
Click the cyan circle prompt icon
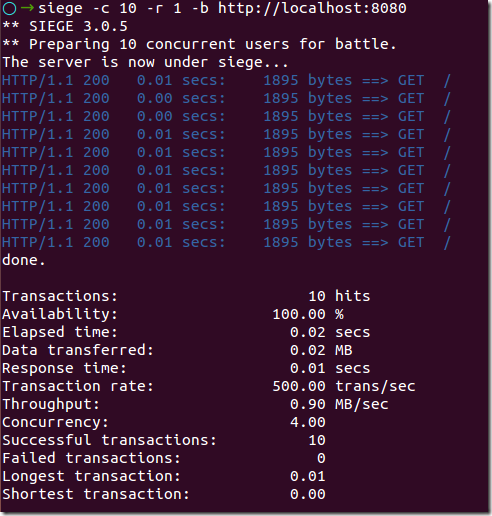click(9, 9)
